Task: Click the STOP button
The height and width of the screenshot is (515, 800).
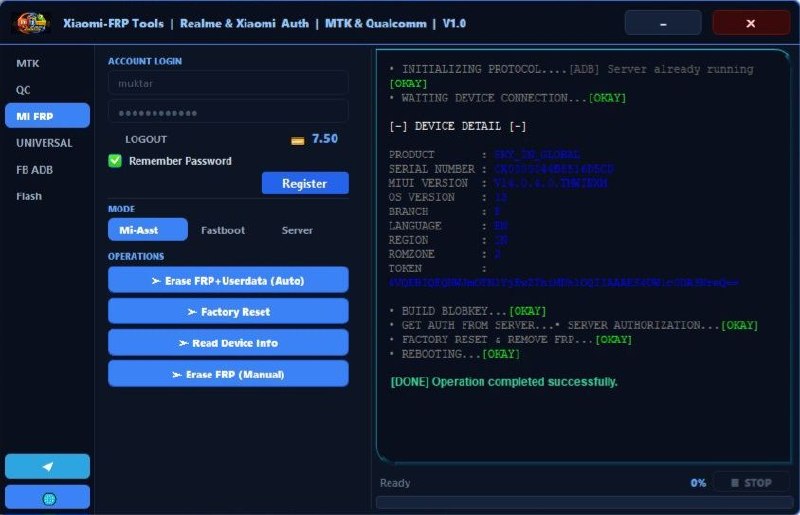Action: coord(751,482)
